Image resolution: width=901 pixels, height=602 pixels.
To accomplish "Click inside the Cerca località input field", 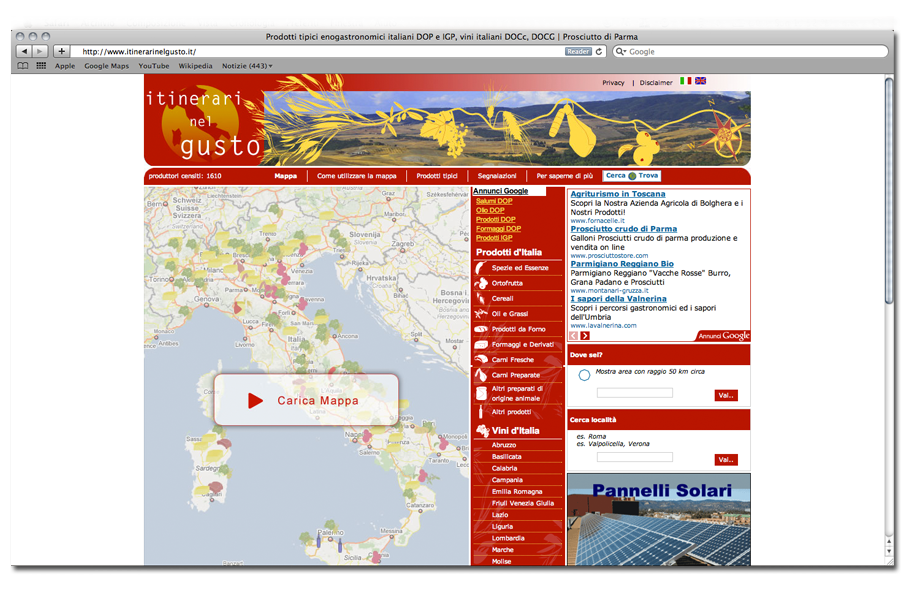I will point(635,456).
